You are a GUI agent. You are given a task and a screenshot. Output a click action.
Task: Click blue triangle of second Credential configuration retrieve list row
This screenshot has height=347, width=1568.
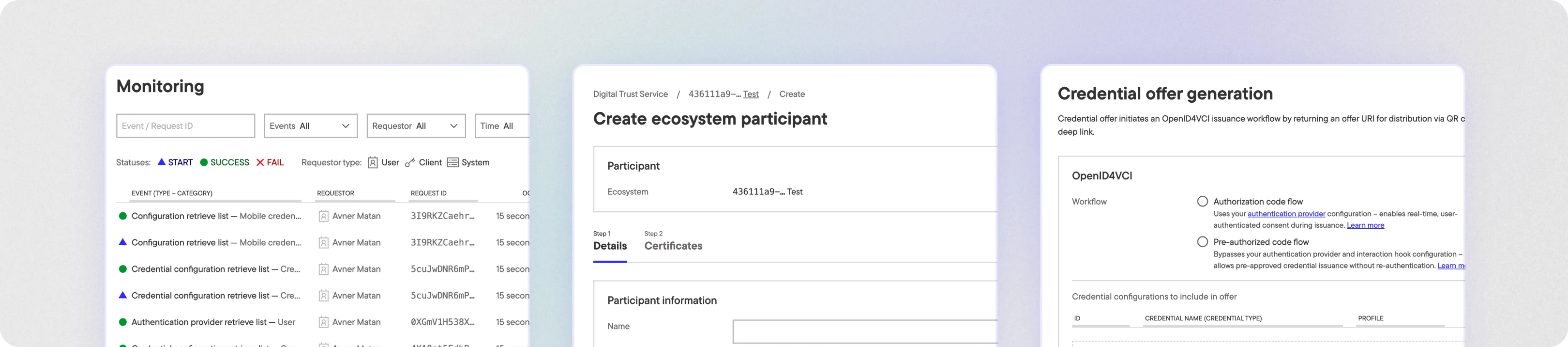click(x=122, y=295)
